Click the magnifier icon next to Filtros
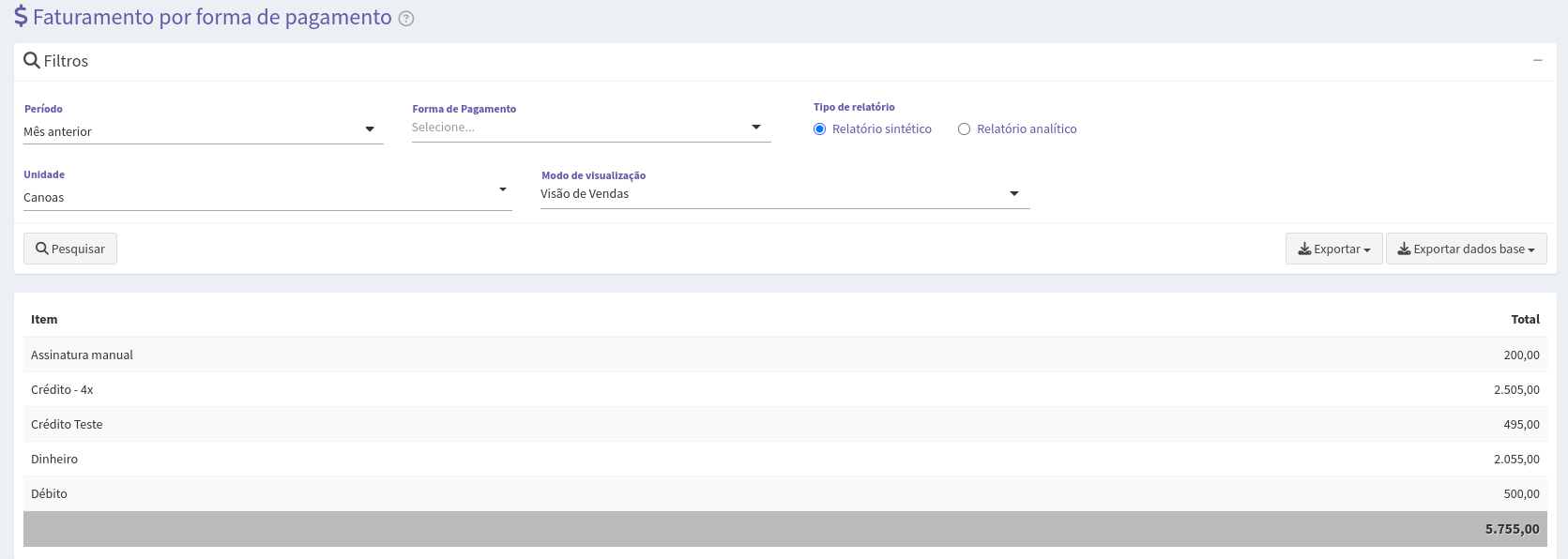The height and width of the screenshot is (559, 1568). tap(32, 61)
